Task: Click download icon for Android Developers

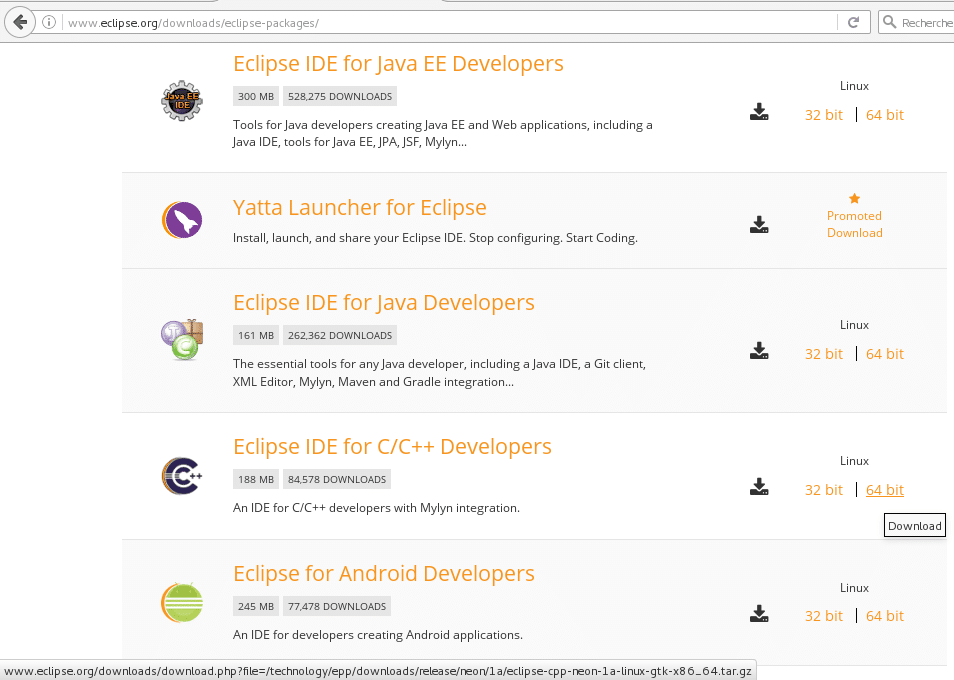Action: (x=759, y=614)
